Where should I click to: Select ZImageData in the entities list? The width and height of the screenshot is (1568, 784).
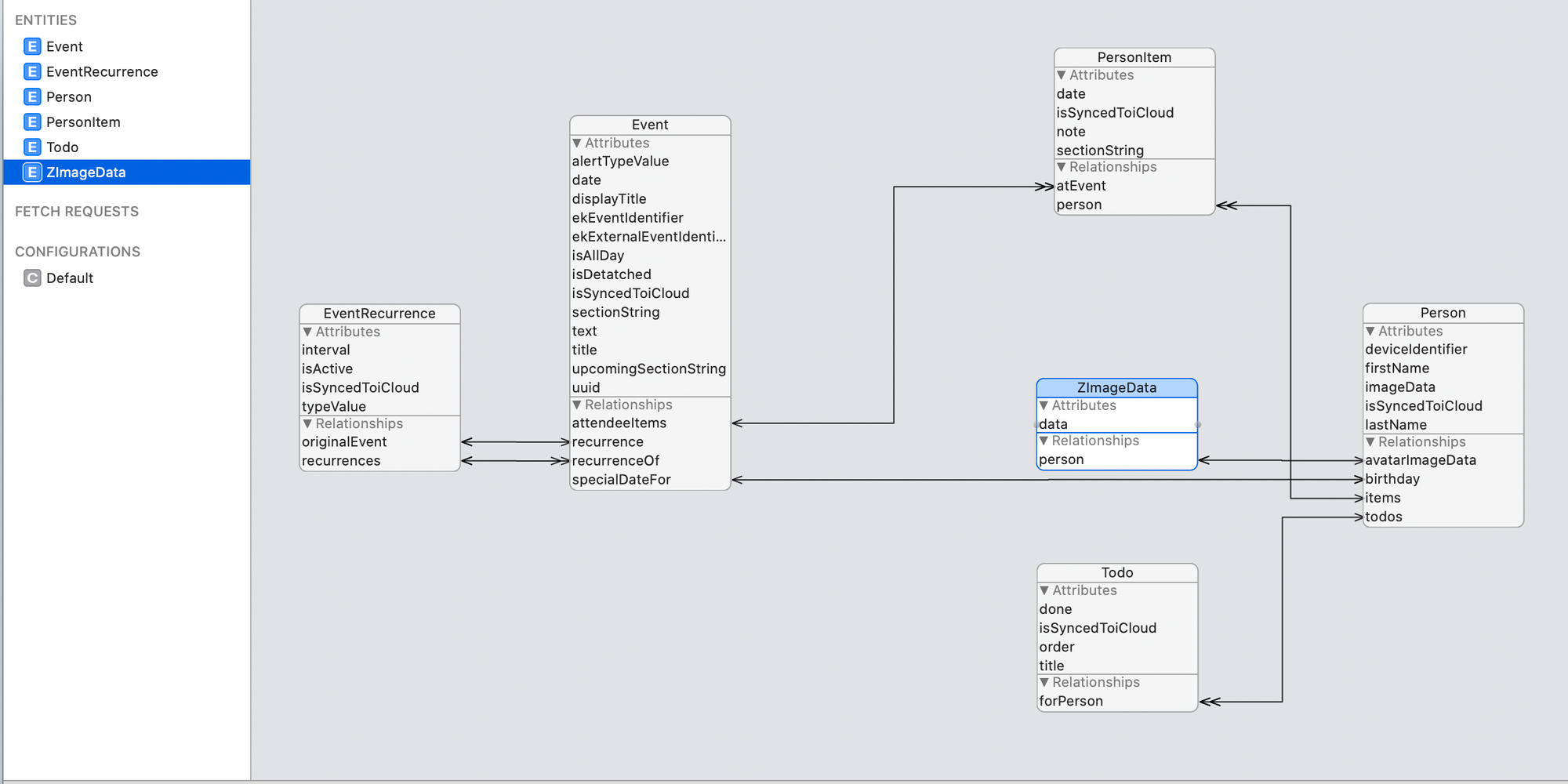coord(127,172)
